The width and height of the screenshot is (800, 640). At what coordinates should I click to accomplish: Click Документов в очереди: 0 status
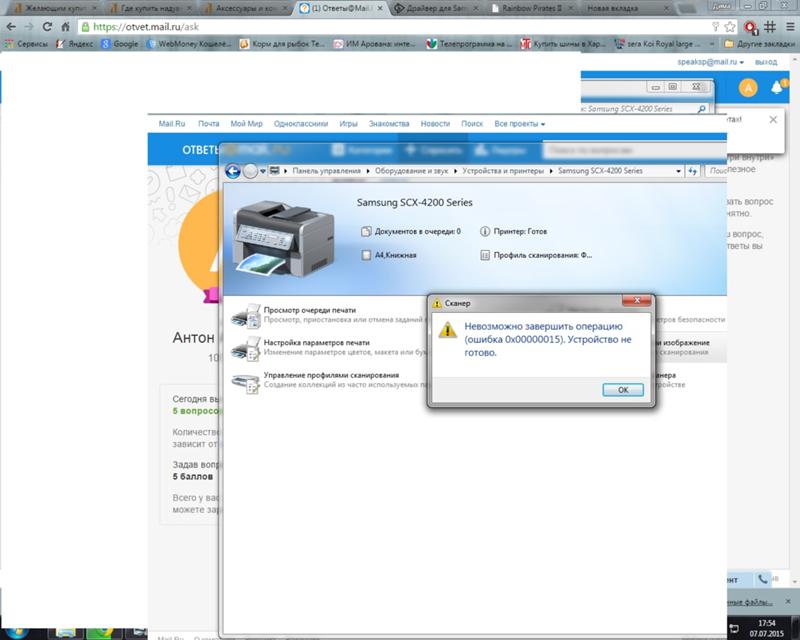411,232
